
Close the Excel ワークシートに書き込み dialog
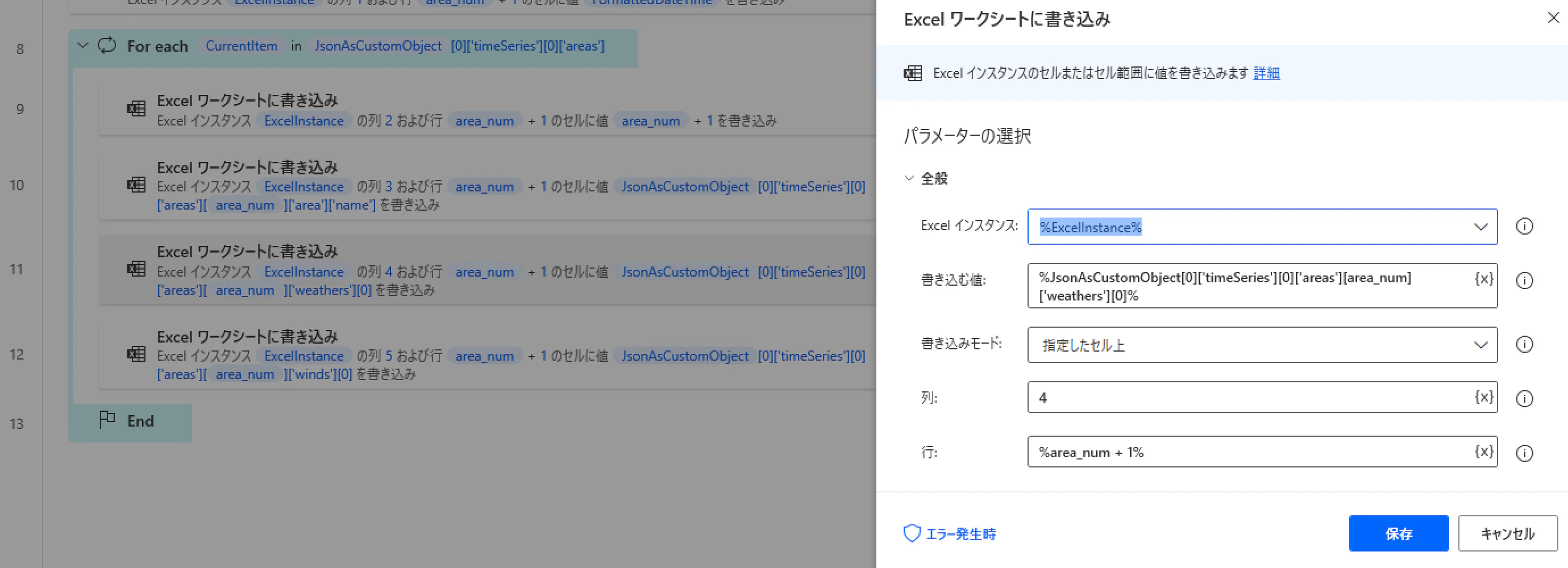1553,18
